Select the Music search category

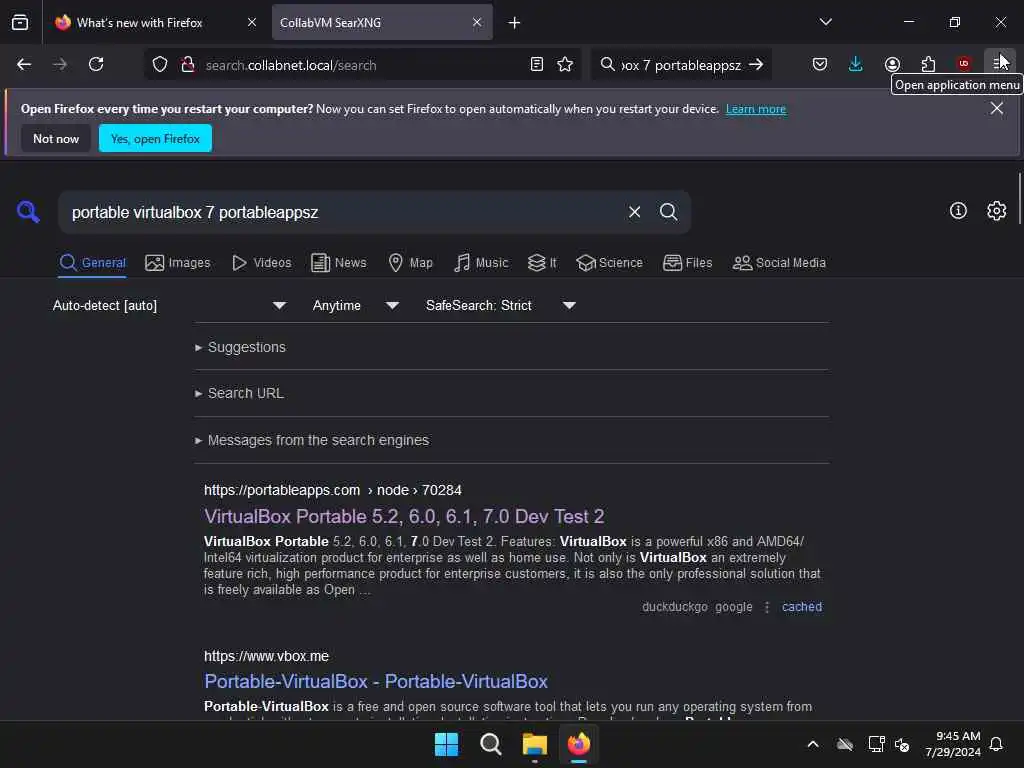pyautogui.click(x=481, y=263)
